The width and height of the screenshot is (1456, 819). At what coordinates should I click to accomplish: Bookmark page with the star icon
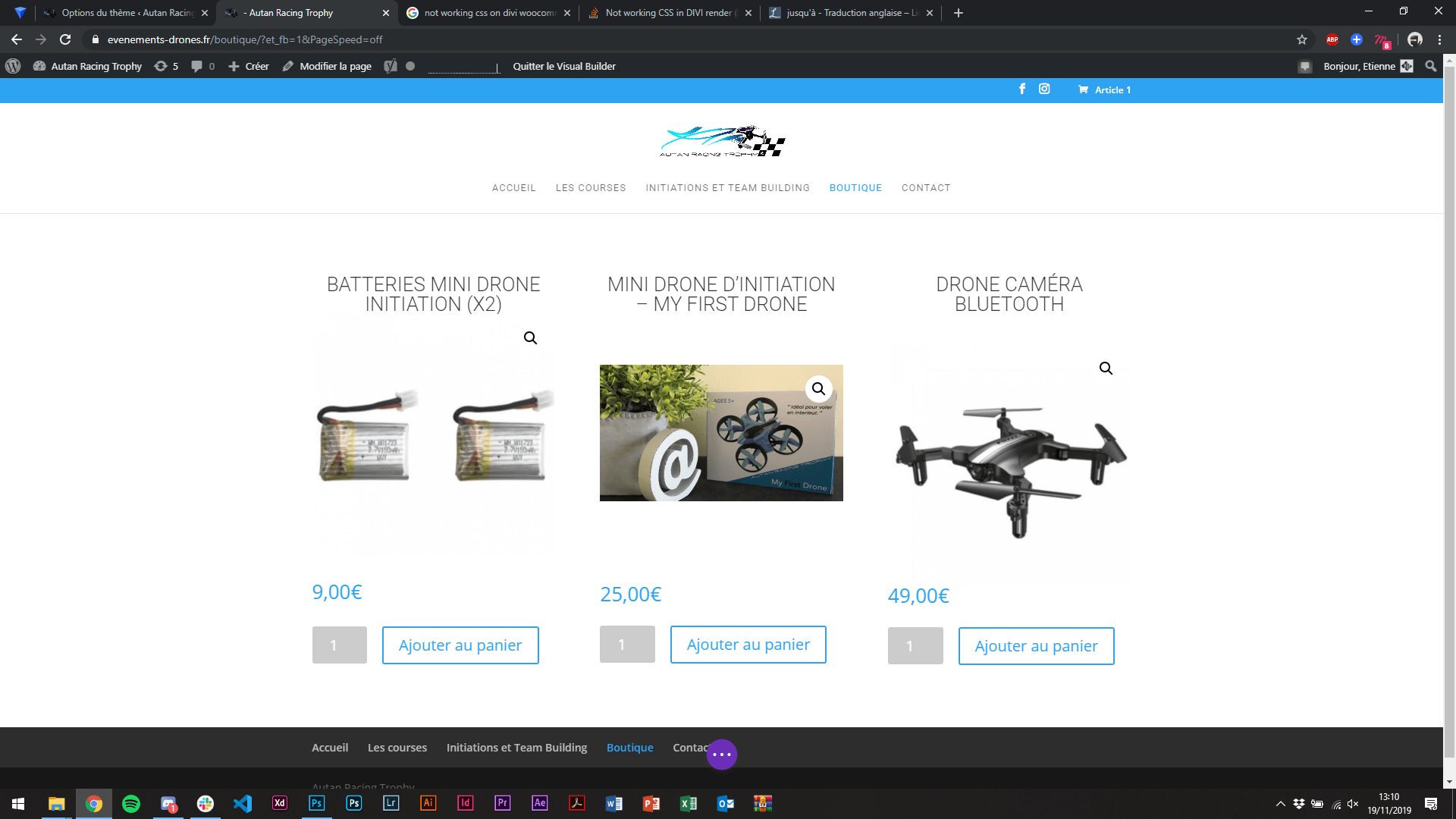click(1302, 39)
